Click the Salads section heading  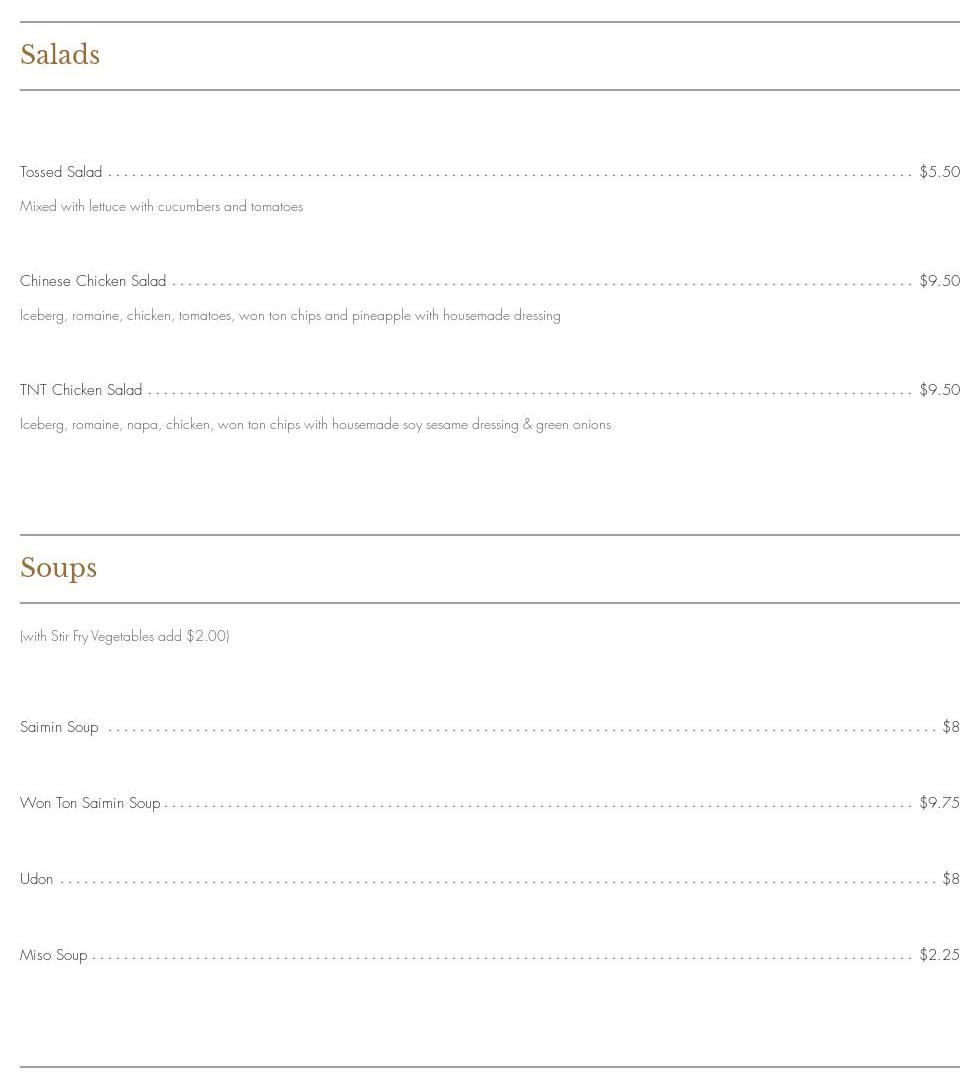[x=60, y=55]
